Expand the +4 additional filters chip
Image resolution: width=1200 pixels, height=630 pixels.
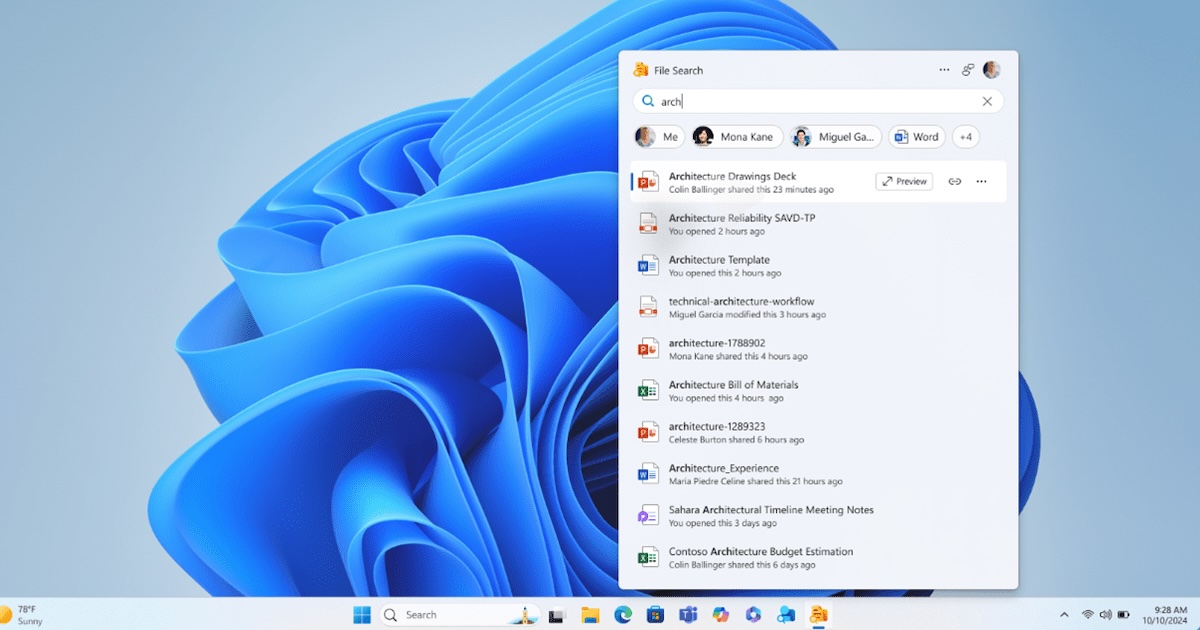(x=966, y=137)
